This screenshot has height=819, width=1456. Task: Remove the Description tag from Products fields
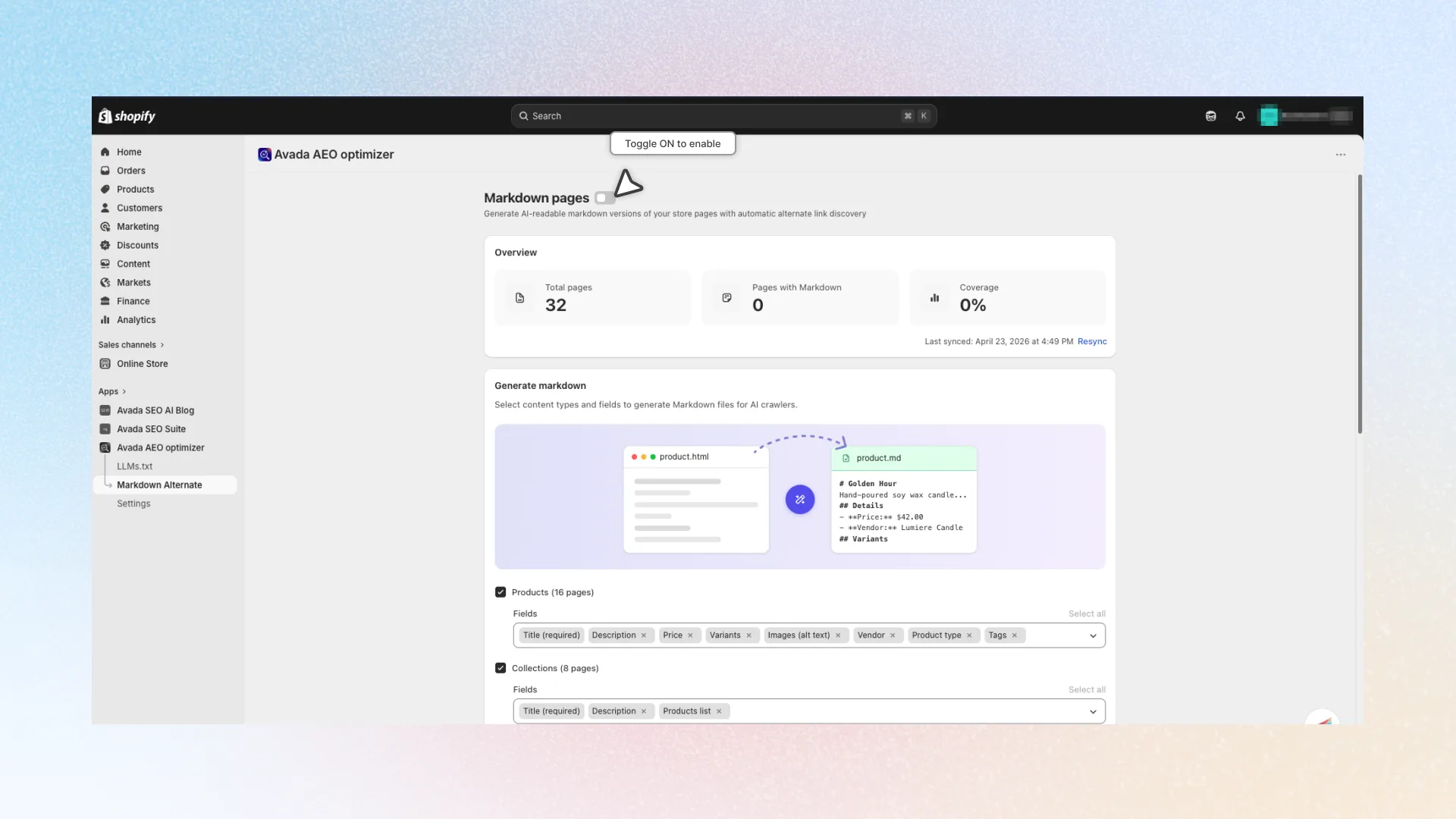[x=644, y=635]
